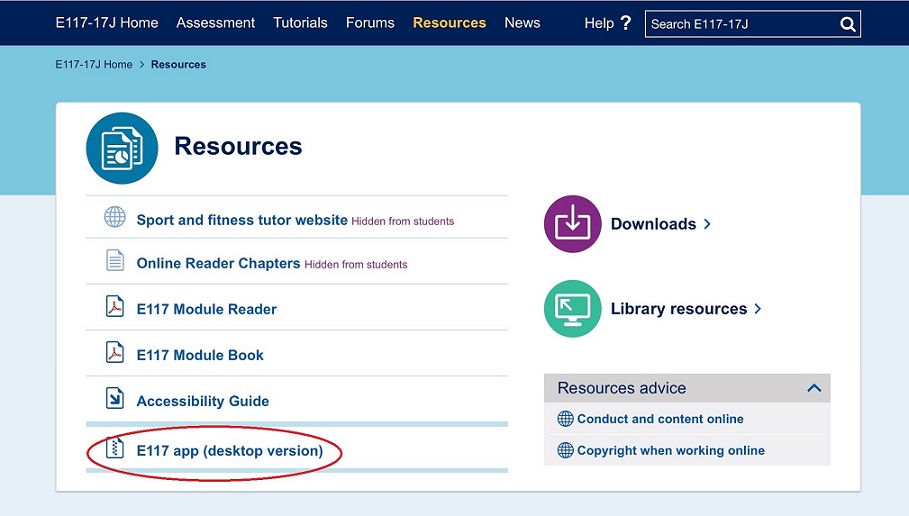This screenshot has height=516, width=909.
Task: Open the Tutorials section
Action: [x=300, y=23]
